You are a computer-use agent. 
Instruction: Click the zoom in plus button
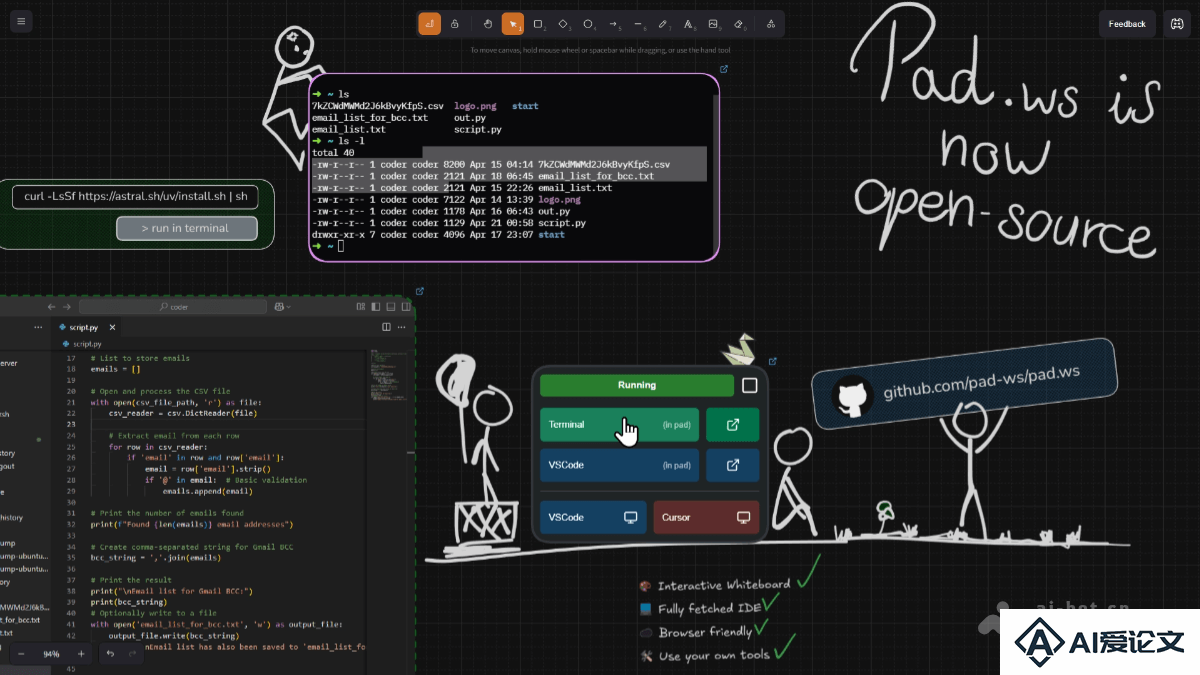coord(81,653)
